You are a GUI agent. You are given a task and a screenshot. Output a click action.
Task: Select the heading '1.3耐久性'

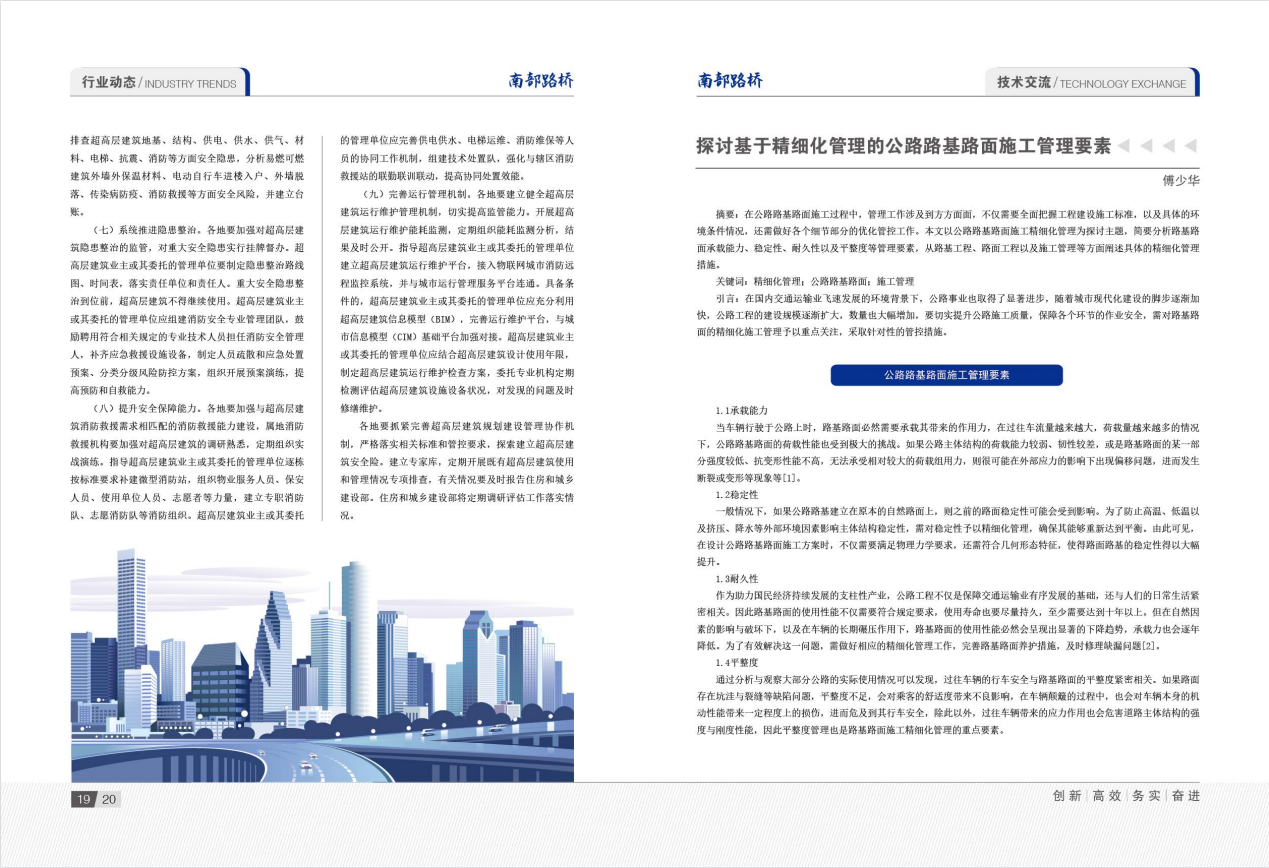[x=737, y=579]
